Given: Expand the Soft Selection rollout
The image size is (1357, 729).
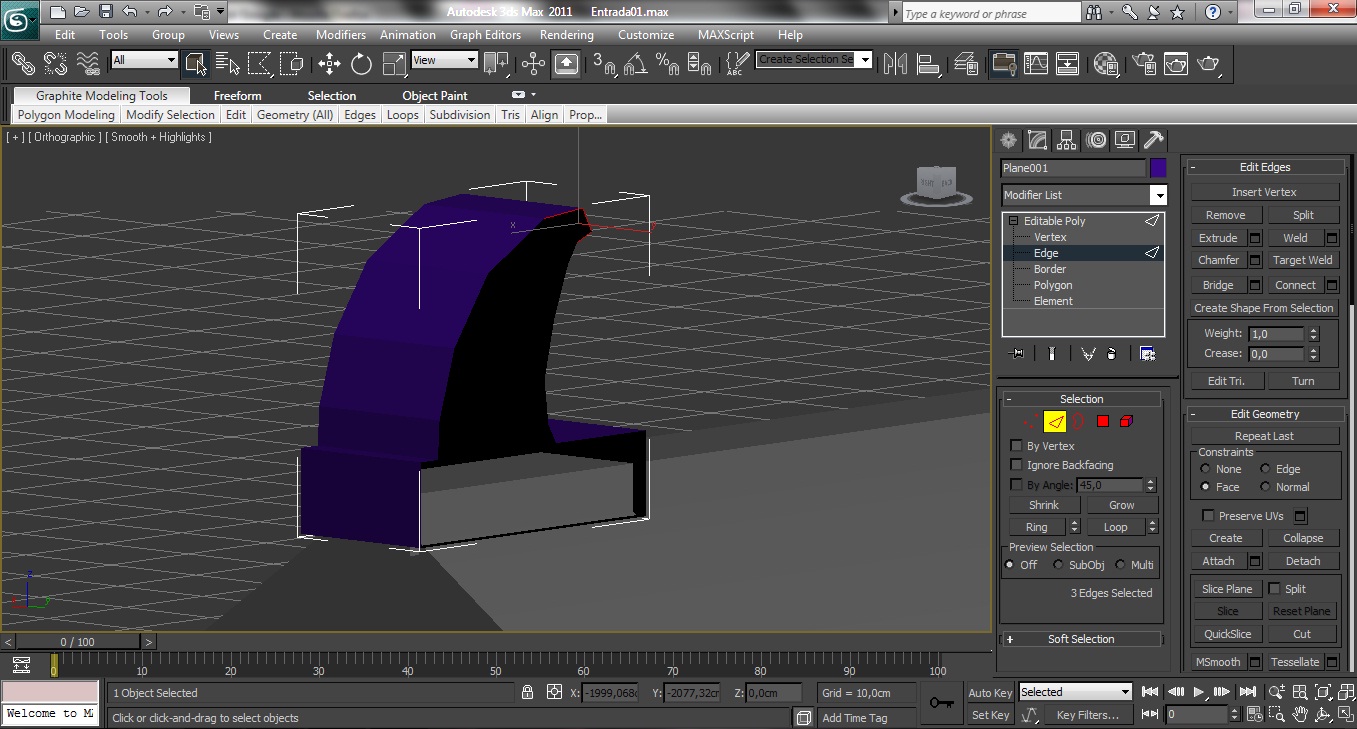Looking at the screenshot, I should (x=1081, y=639).
